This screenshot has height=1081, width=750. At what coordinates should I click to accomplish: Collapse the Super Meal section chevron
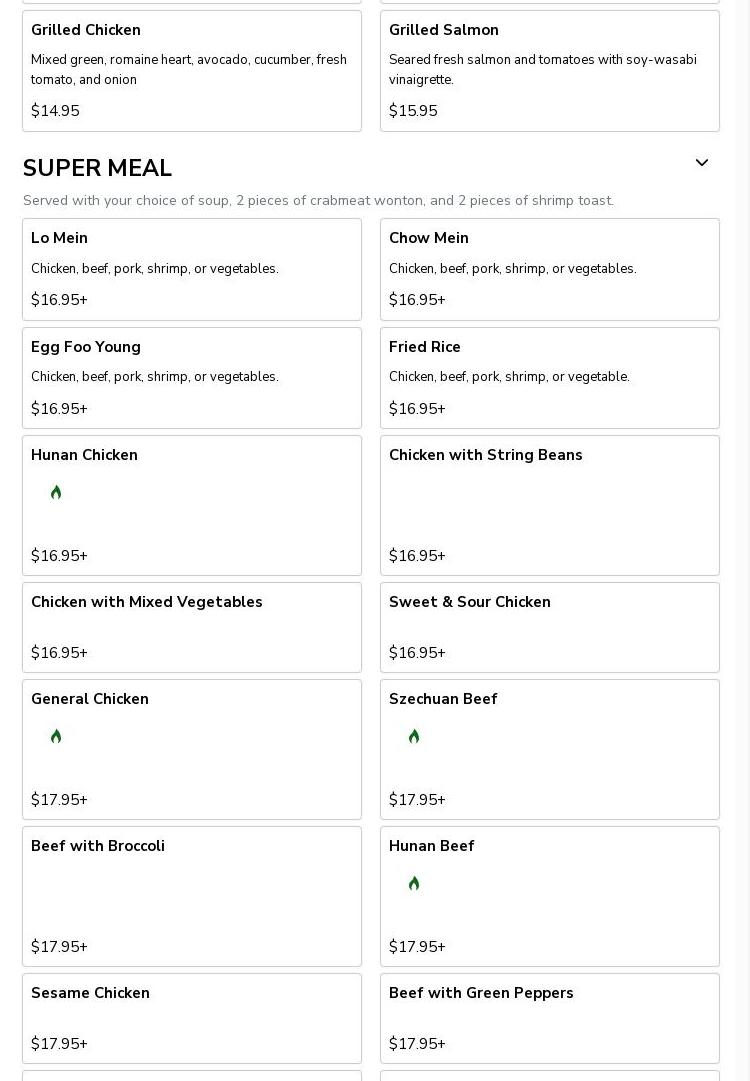pos(702,163)
